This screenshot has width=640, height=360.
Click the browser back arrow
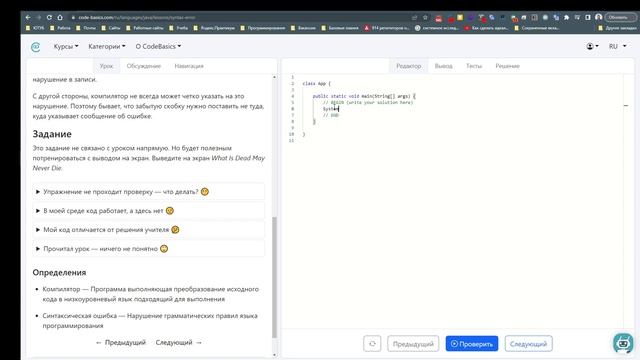28,18
